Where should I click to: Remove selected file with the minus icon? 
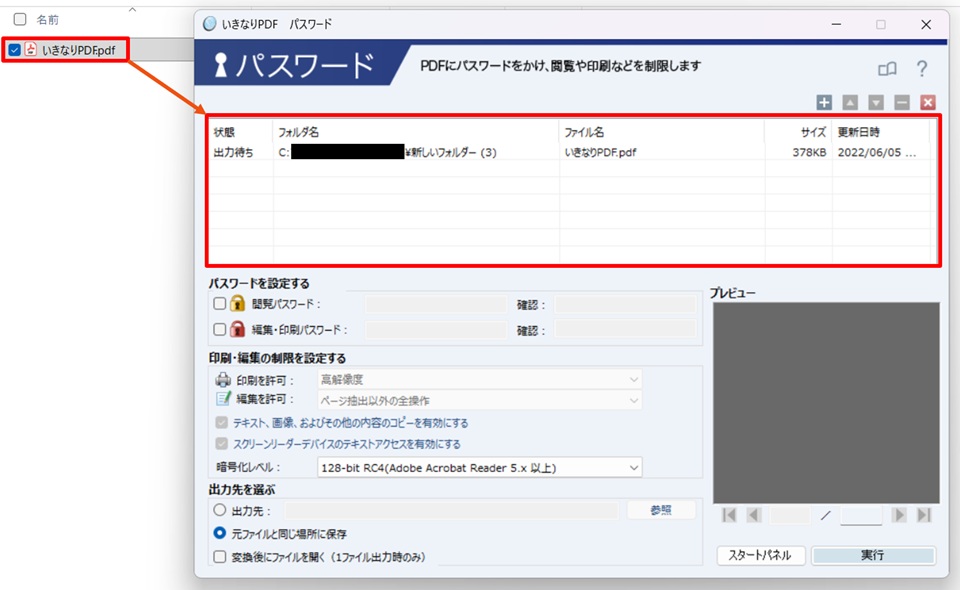tap(902, 102)
